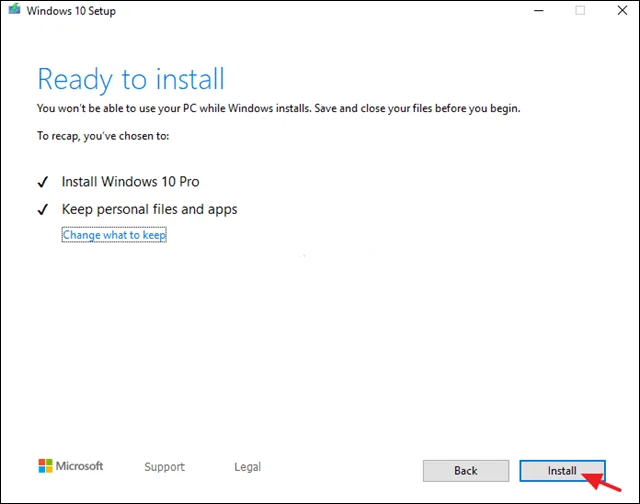Go back with the Back button

tap(466, 471)
